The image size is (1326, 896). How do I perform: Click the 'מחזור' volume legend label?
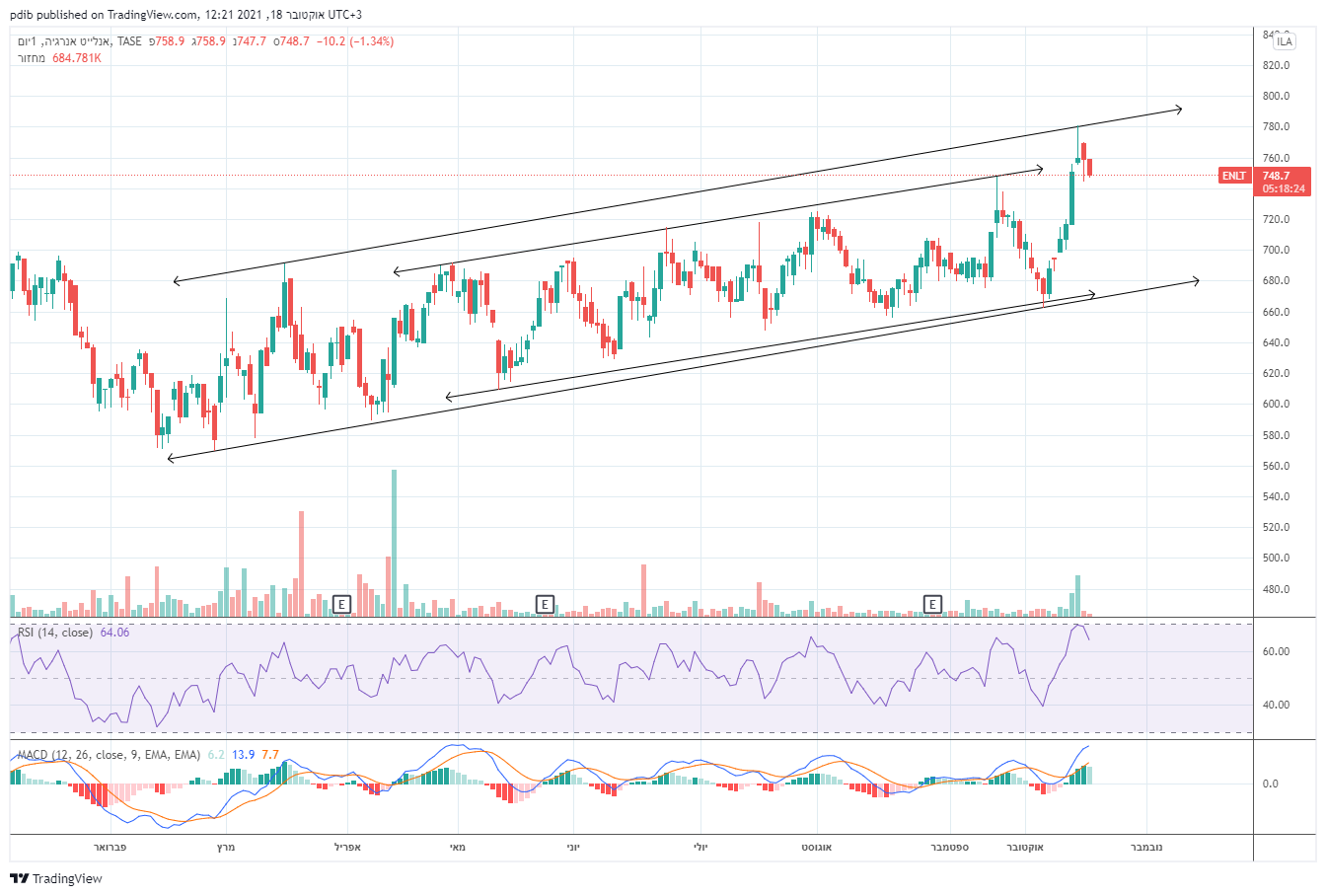(32, 58)
